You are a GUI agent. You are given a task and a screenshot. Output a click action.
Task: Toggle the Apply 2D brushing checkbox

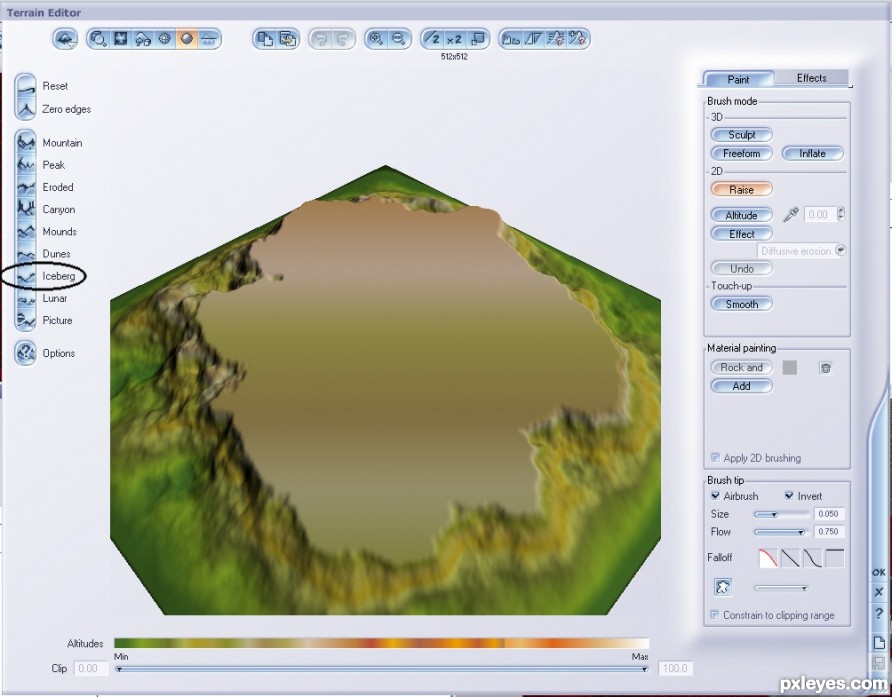tap(715, 457)
